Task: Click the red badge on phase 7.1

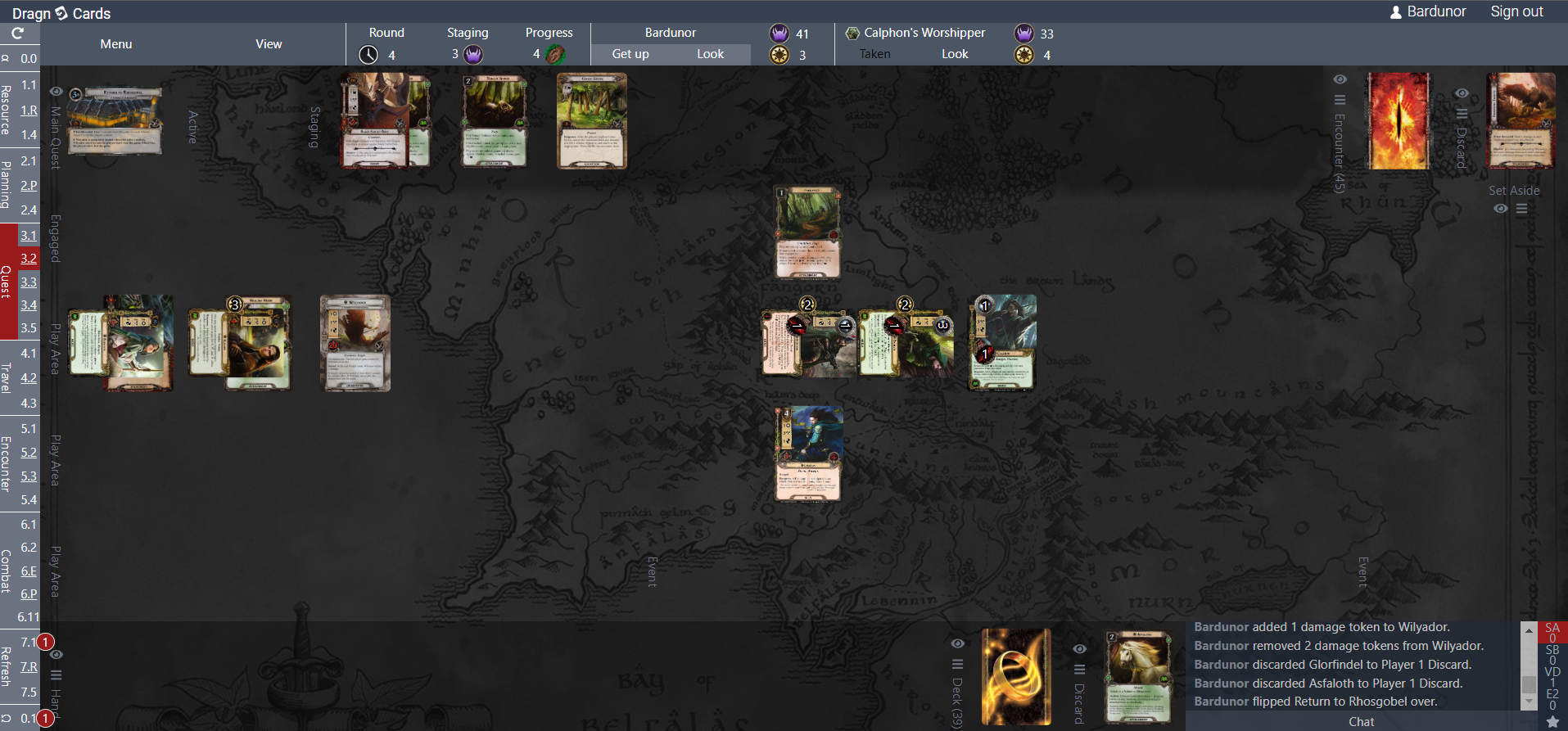Action: 46,642
